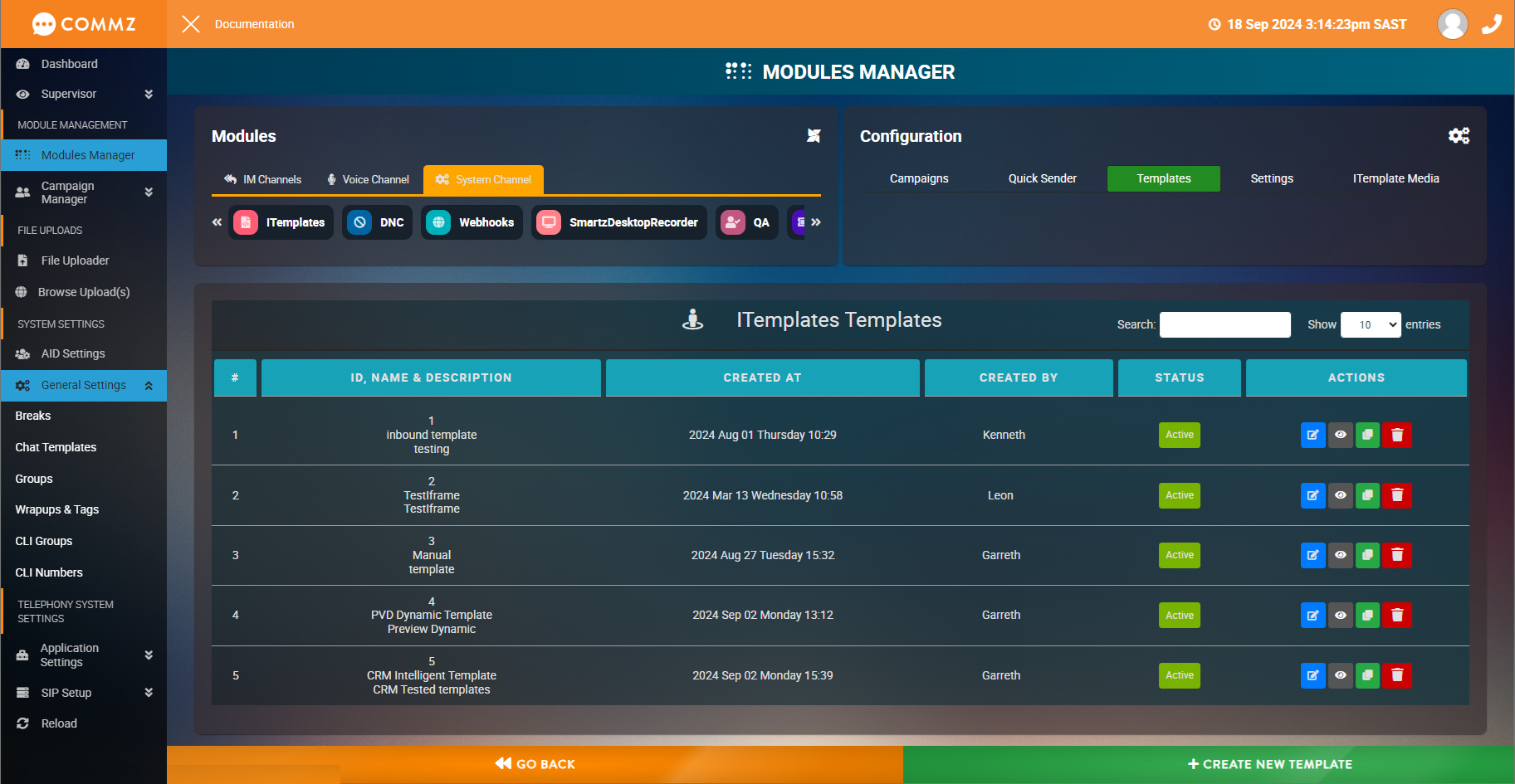This screenshot has height=784, width=1515.
Task: Click the Create New Template button
Action: coord(1270,763)
